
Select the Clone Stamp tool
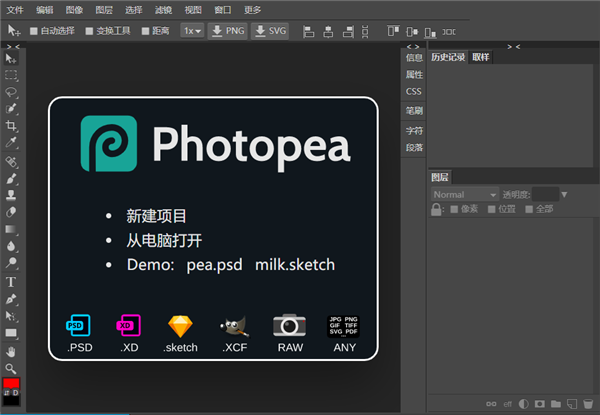pos(11,195)
